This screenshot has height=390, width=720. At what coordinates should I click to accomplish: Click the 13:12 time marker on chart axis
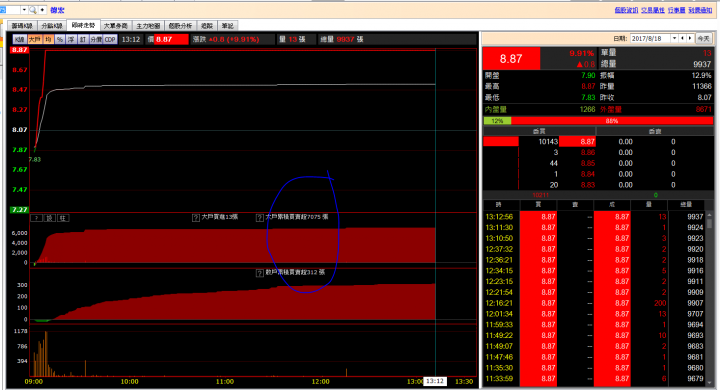[x=434, y=381]
